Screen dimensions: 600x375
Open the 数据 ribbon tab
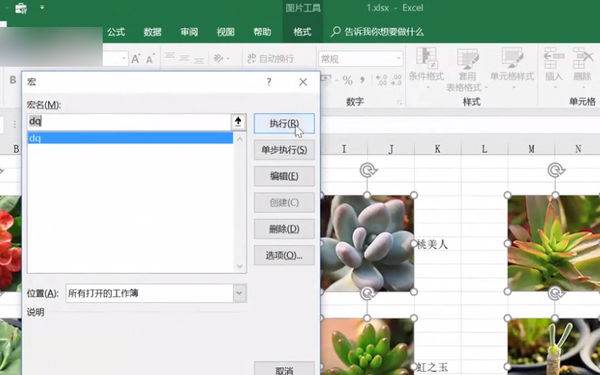click(x=152, y=32)
